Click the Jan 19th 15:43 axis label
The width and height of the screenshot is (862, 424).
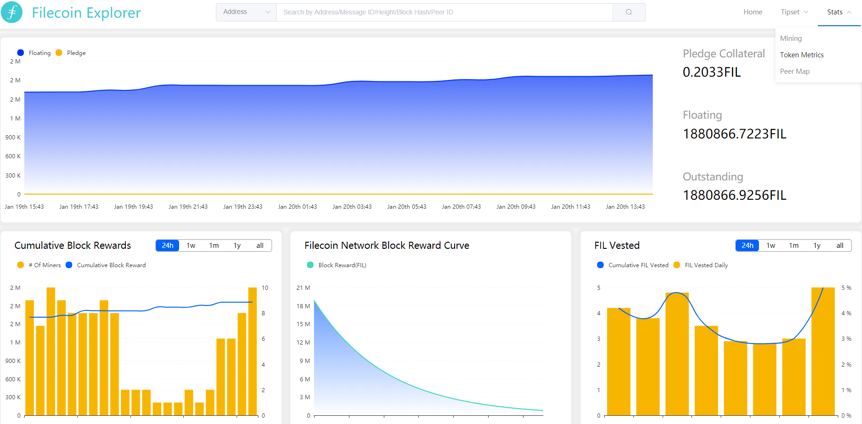point(24,207)
